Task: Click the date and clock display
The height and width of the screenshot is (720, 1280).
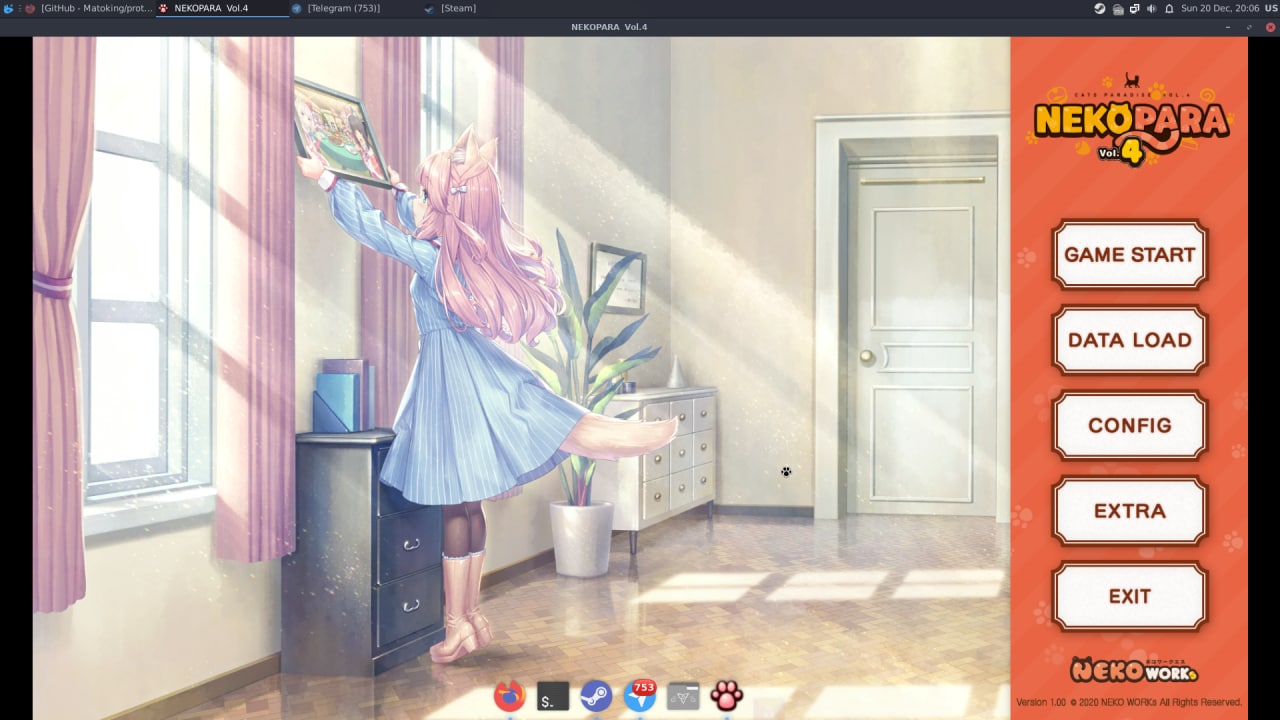Action: click(1218, 8)
